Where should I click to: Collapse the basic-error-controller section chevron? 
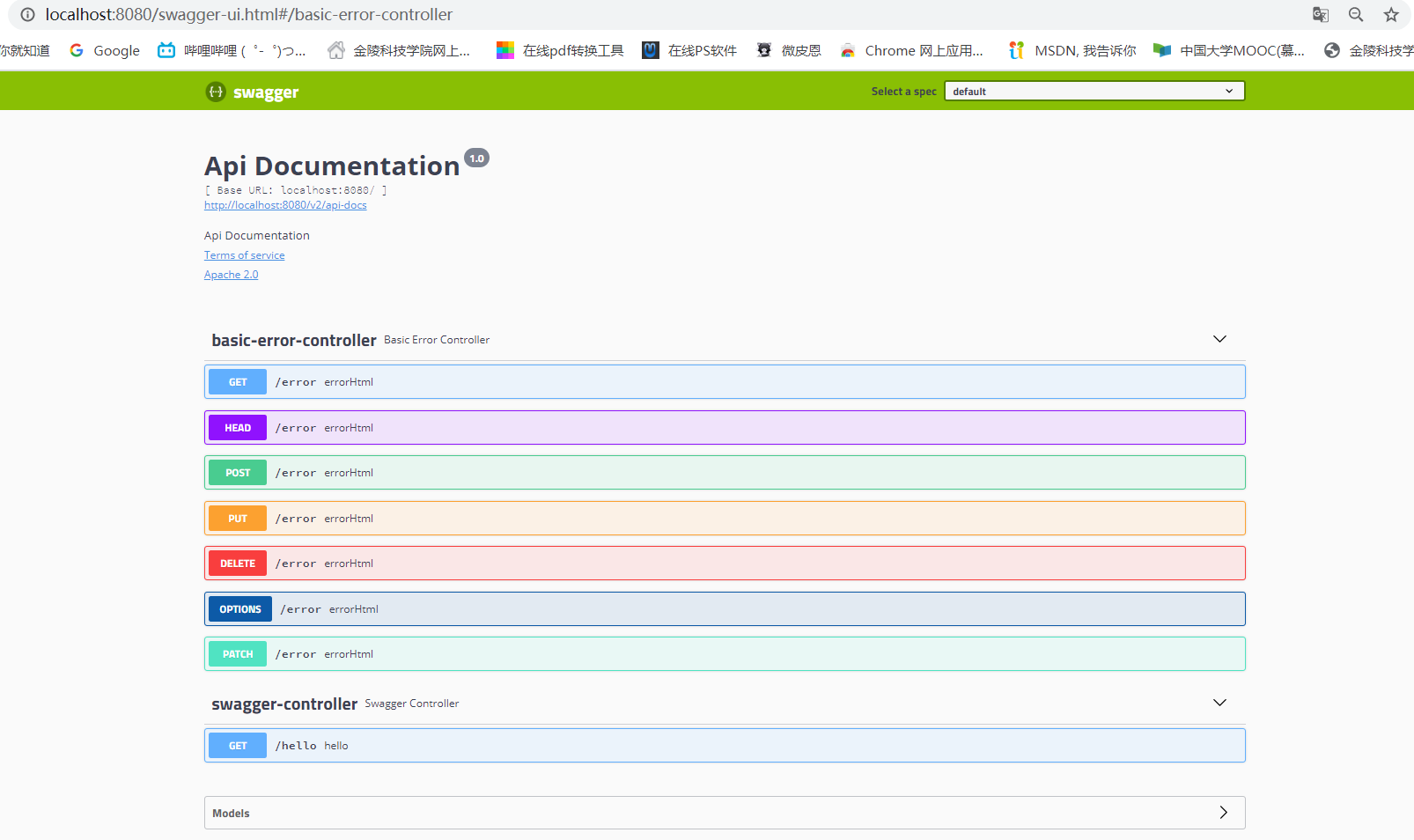point(1219,339)
